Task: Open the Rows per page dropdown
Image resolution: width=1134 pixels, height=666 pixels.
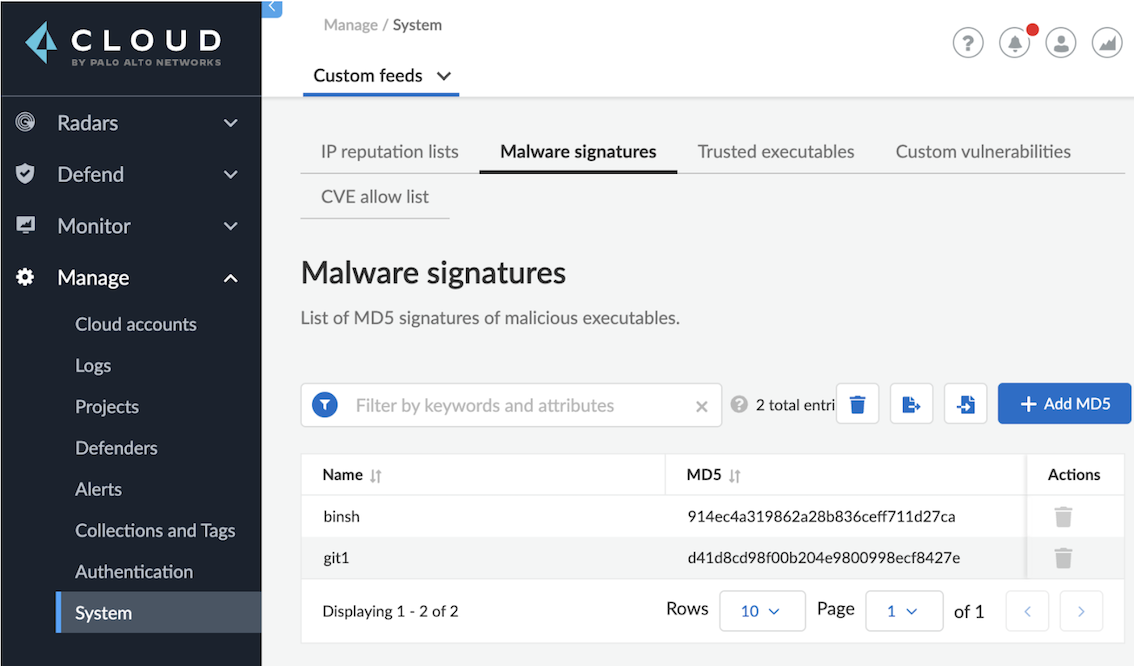Action: click(762, 611)
